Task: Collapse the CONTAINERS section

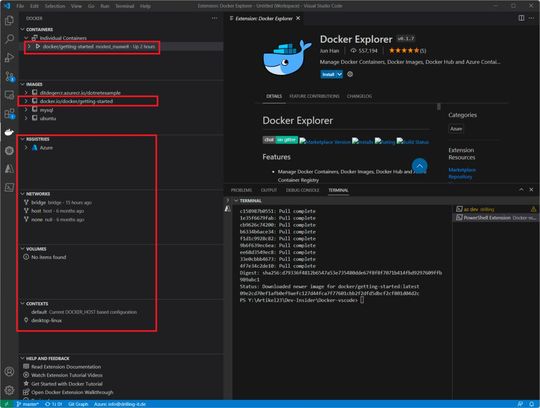Action: click(x=23, y=29)
